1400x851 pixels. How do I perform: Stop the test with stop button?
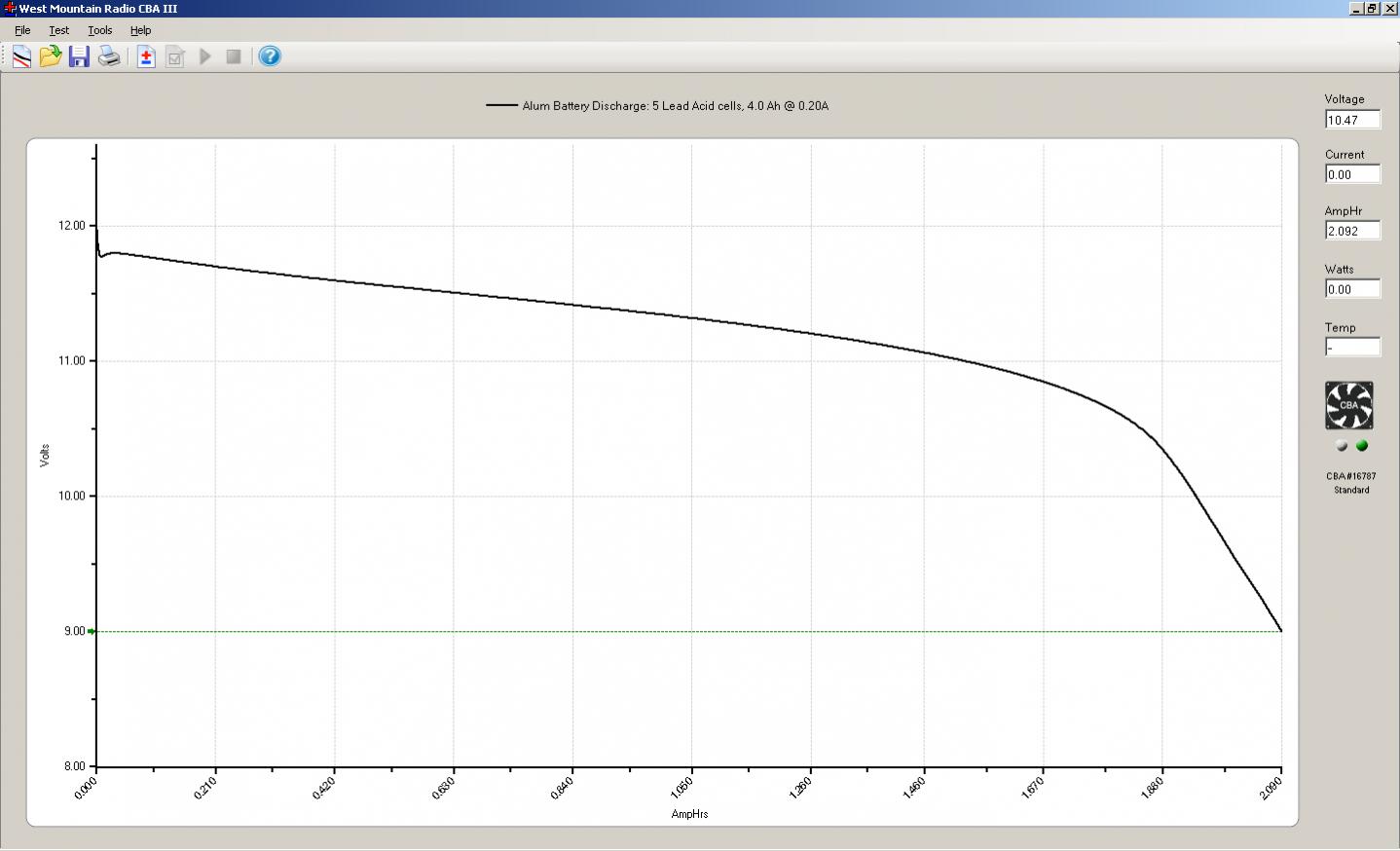[234, 56]
